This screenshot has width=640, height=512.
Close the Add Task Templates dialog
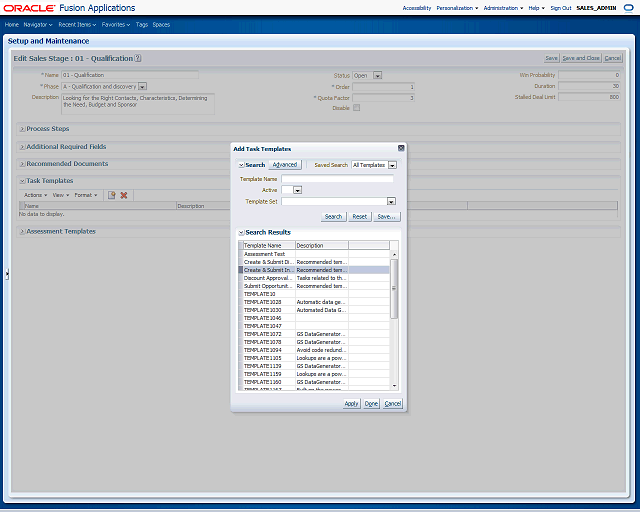point(401,148)
